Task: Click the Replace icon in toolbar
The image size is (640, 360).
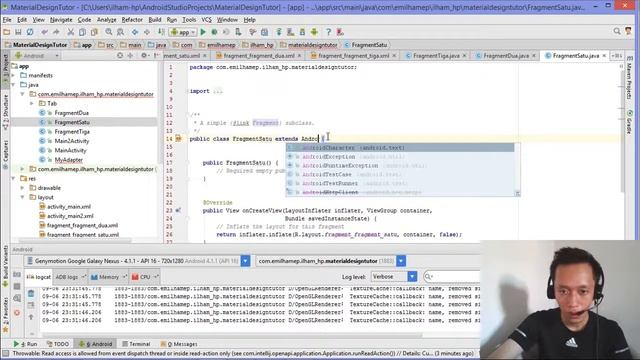Action: (120, 32)
